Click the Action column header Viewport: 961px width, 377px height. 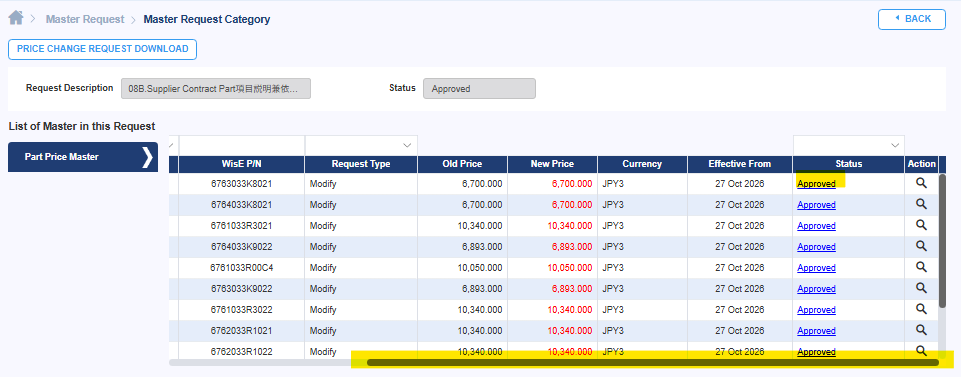tap(922, 164)
